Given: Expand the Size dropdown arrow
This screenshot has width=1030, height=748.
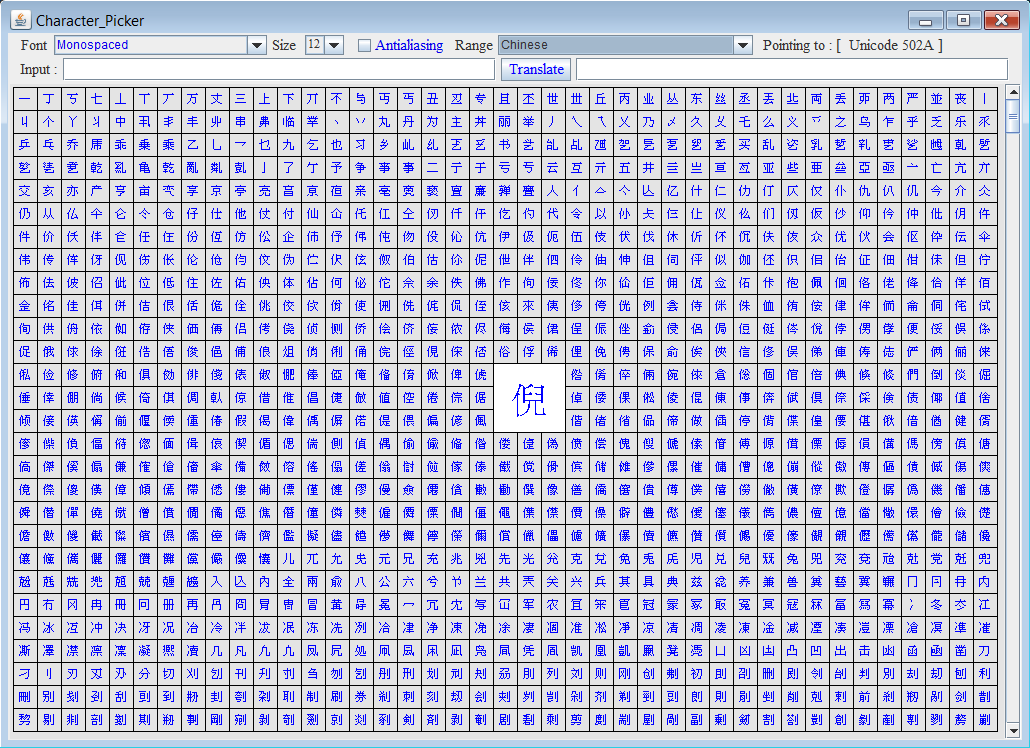Looking at the screenshot, I should pyautogui.click(x=334, y=45).
